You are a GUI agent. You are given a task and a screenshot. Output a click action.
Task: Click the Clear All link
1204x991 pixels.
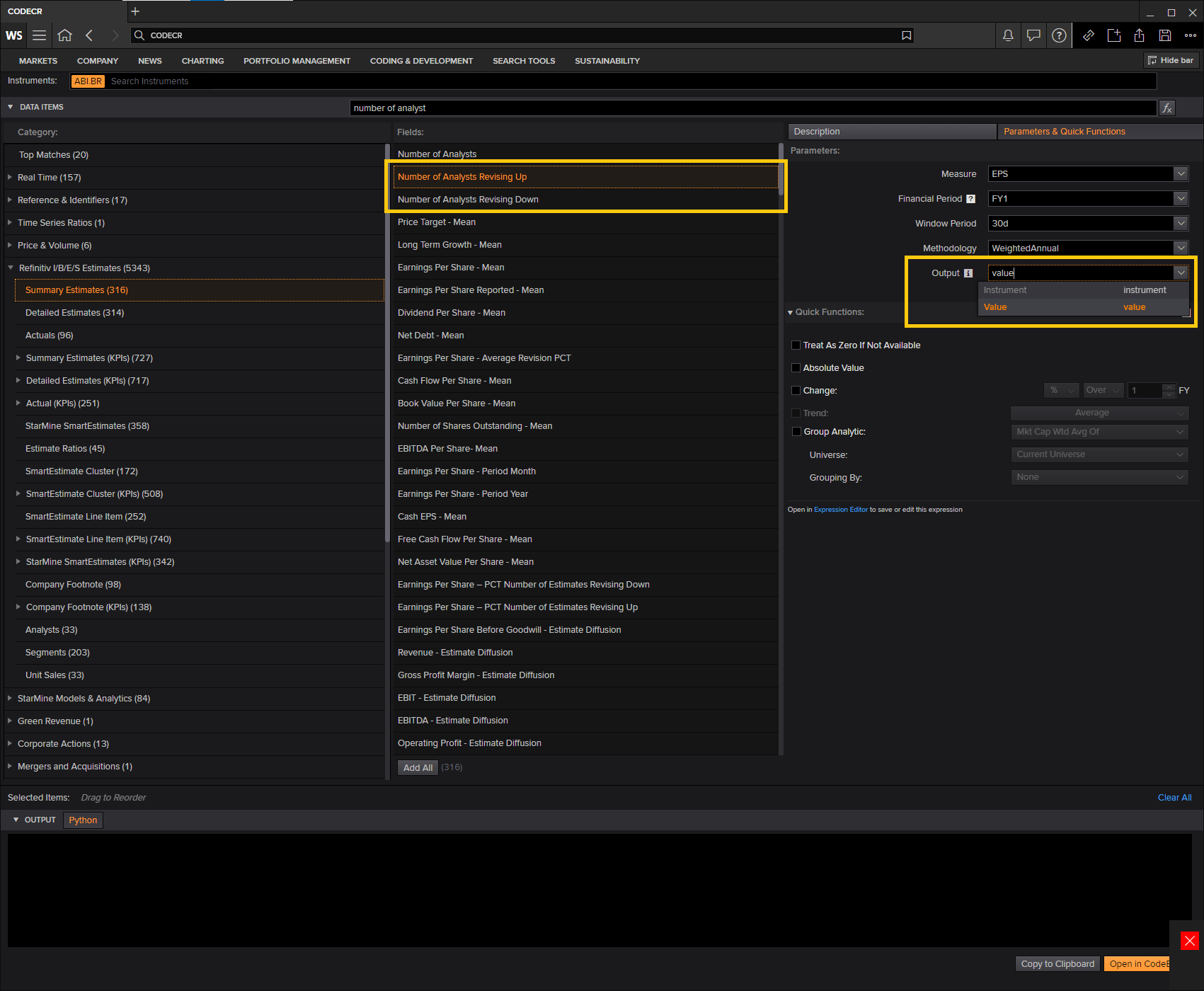pyautogui.click(x=1174, y=798)
